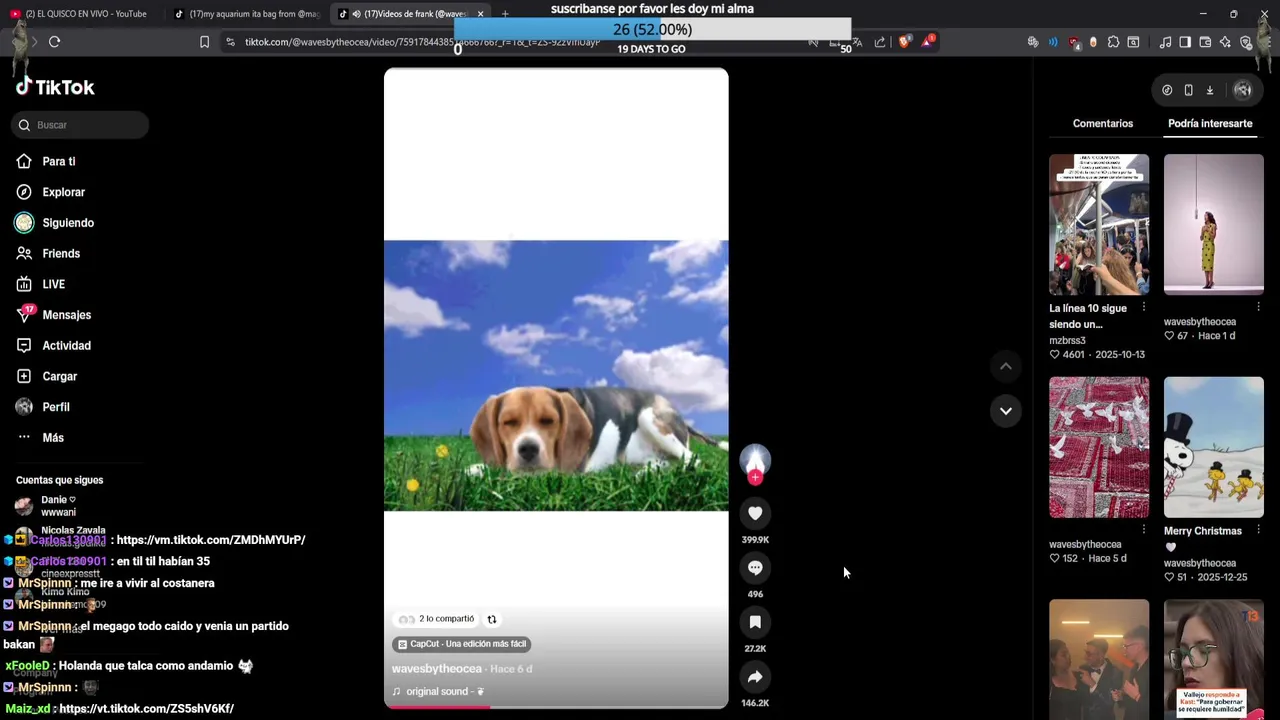Focus the Buscar search field
This screenshot has width=1280, height=720.
click(x=80, y=125)
